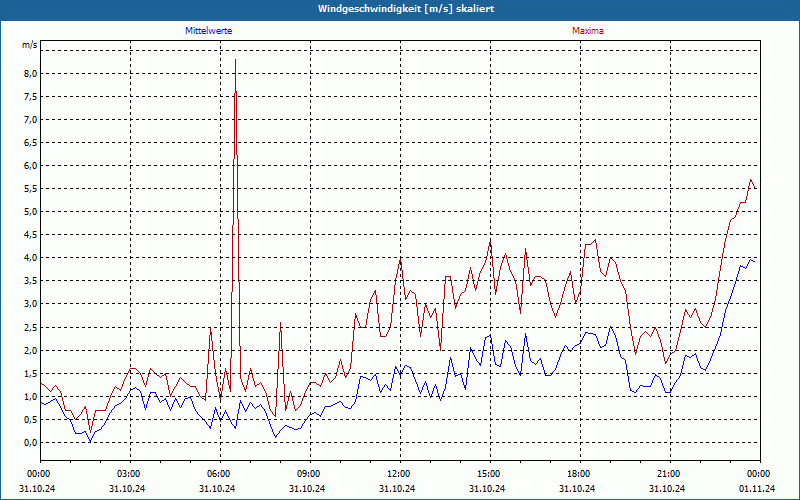Click the 21:00 time axis label
Screen dimensions: 800x500
click(670, 474)
